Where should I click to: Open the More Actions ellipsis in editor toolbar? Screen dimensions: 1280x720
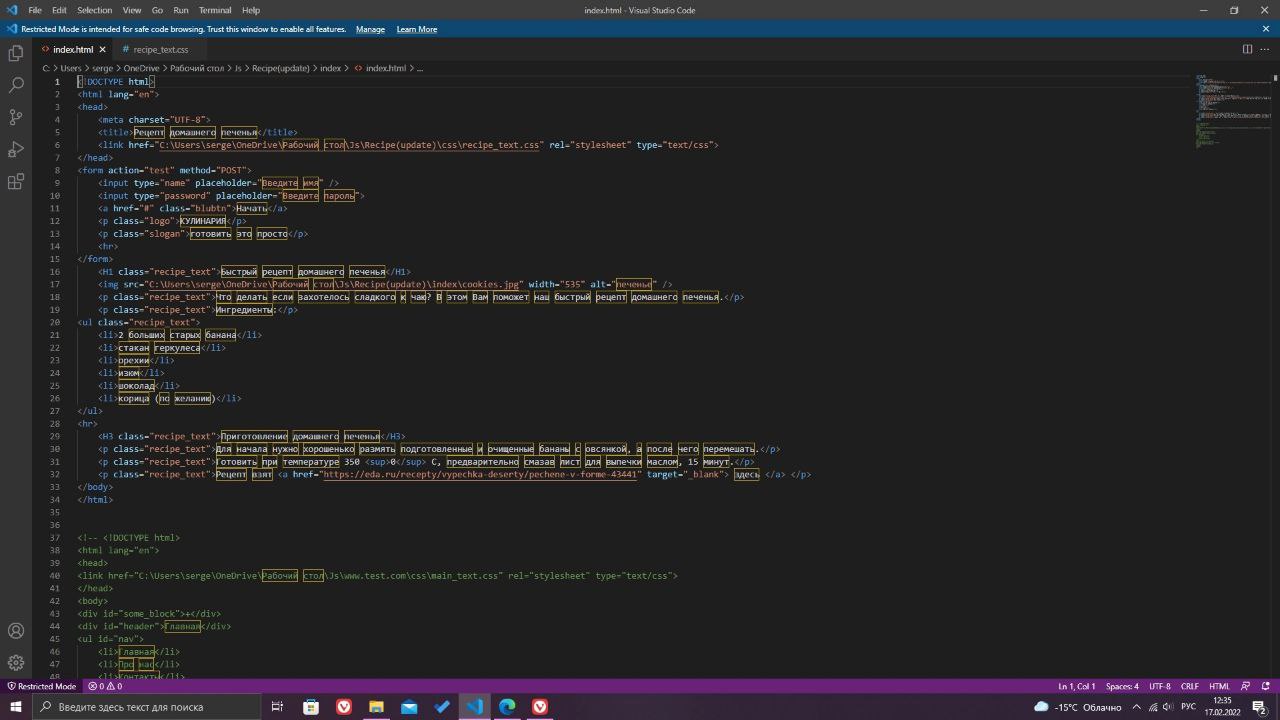pos(1266,49)
